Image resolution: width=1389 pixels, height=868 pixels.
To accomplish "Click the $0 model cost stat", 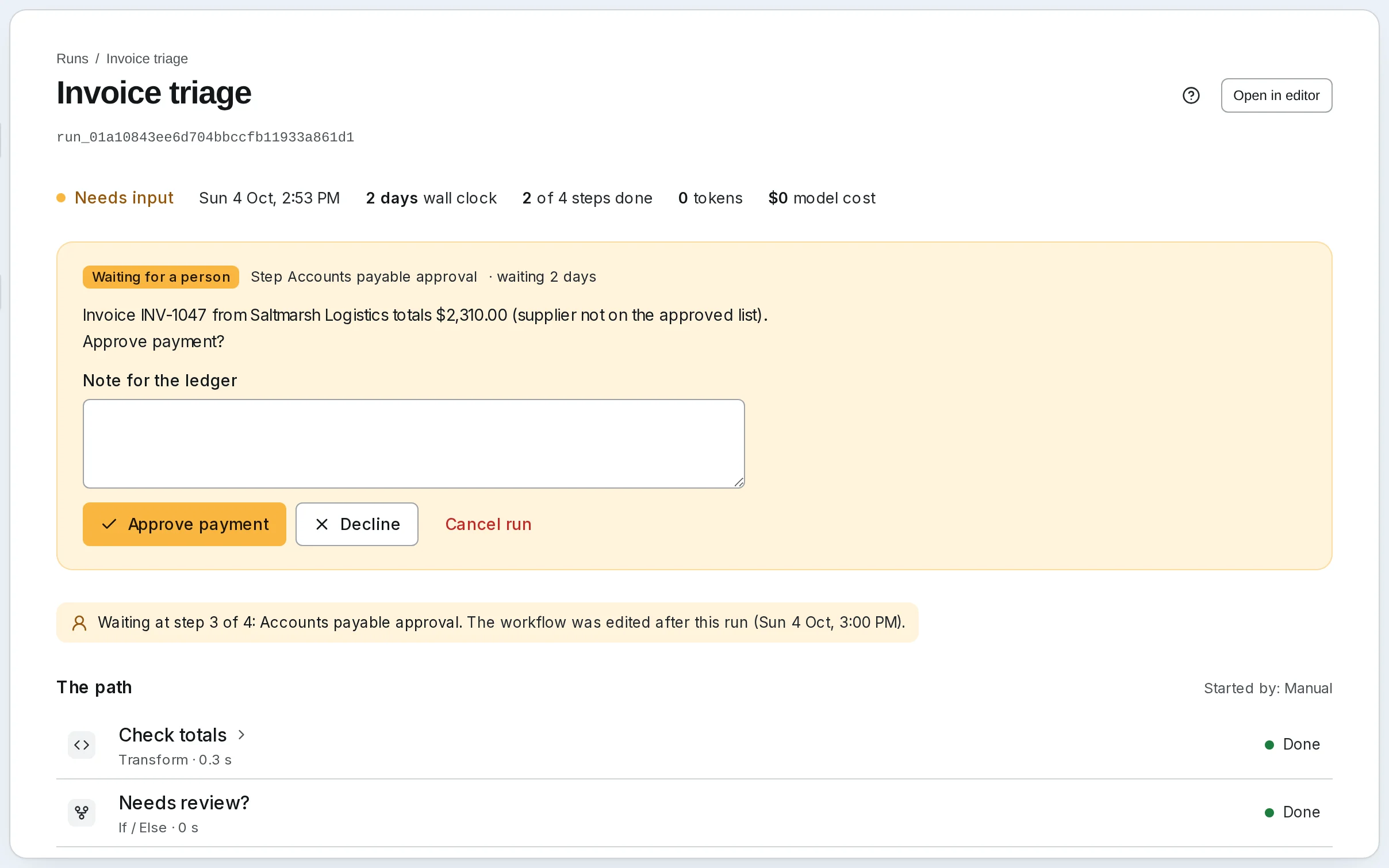I will tap(822, 198).
